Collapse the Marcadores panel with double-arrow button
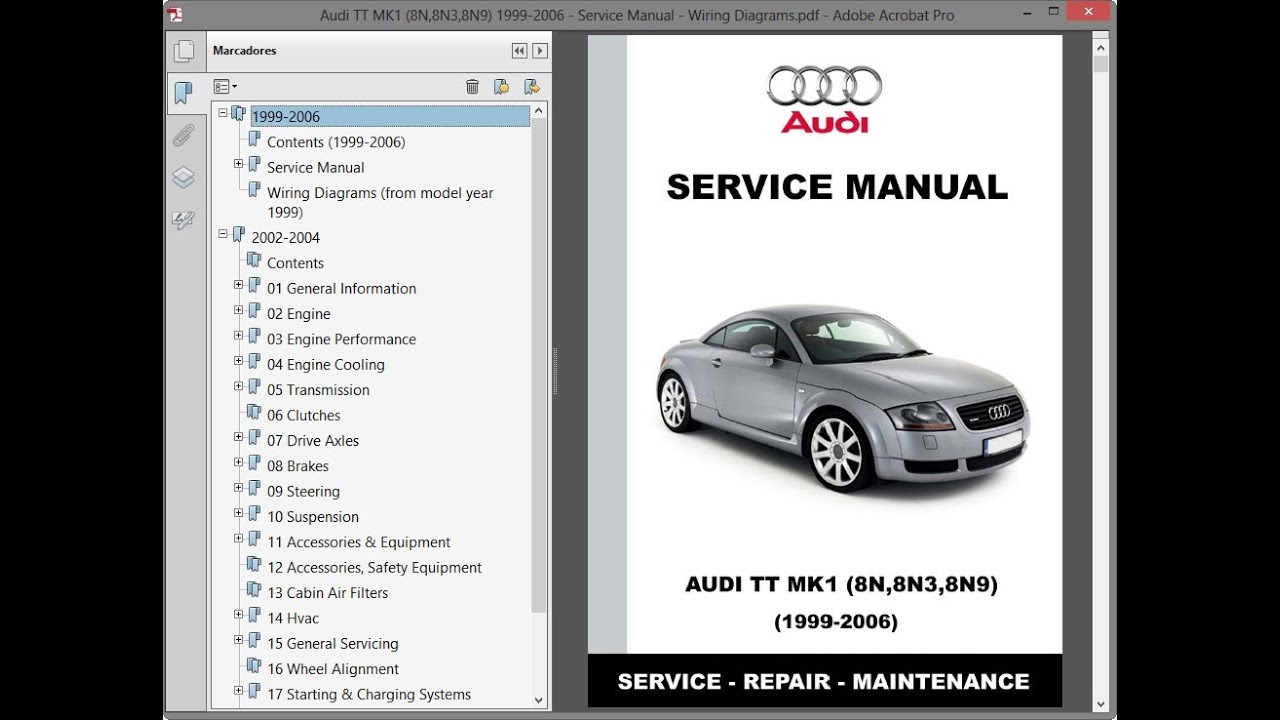This screenshot has height=720, width=1280. [519, 50]
